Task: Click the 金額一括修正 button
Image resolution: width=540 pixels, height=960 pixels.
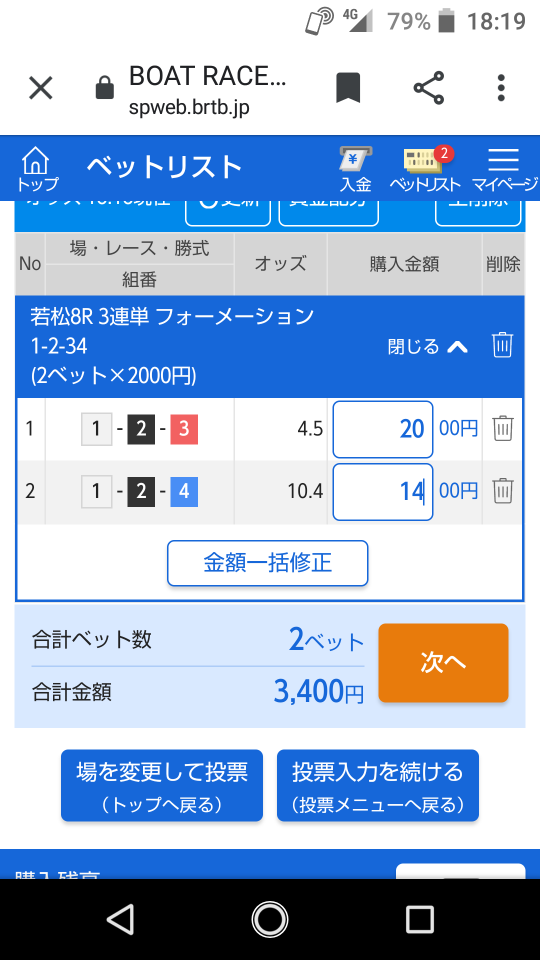Action: tap(268, 563)
